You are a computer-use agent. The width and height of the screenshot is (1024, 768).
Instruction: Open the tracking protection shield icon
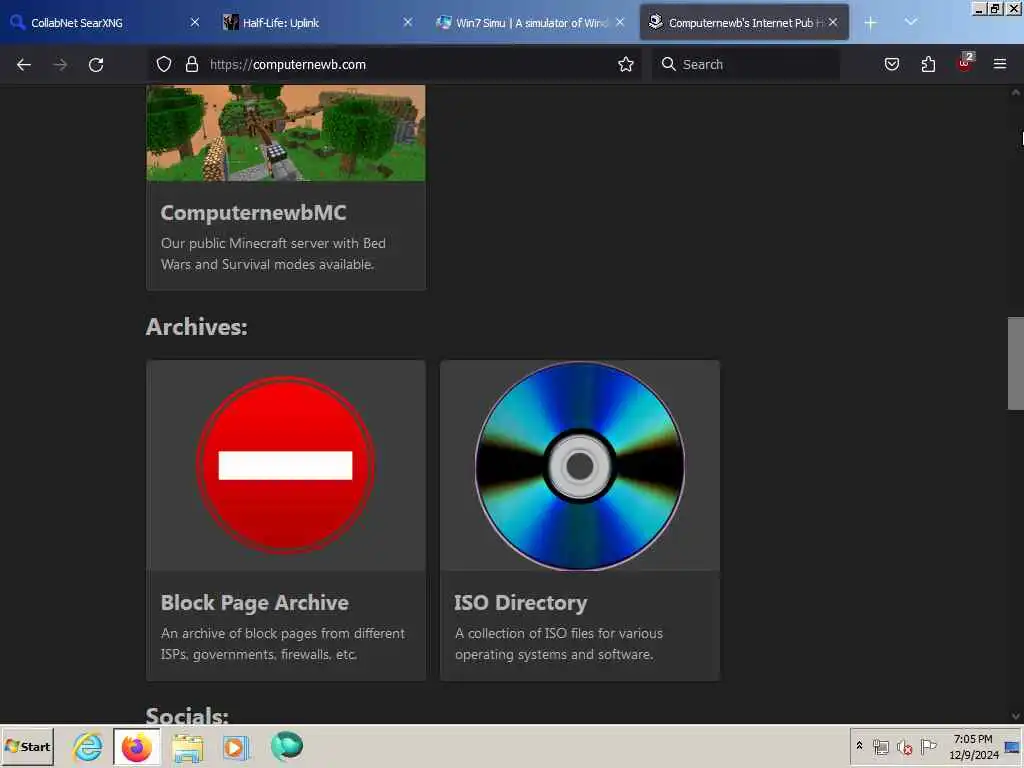click(x=164, y=64)
